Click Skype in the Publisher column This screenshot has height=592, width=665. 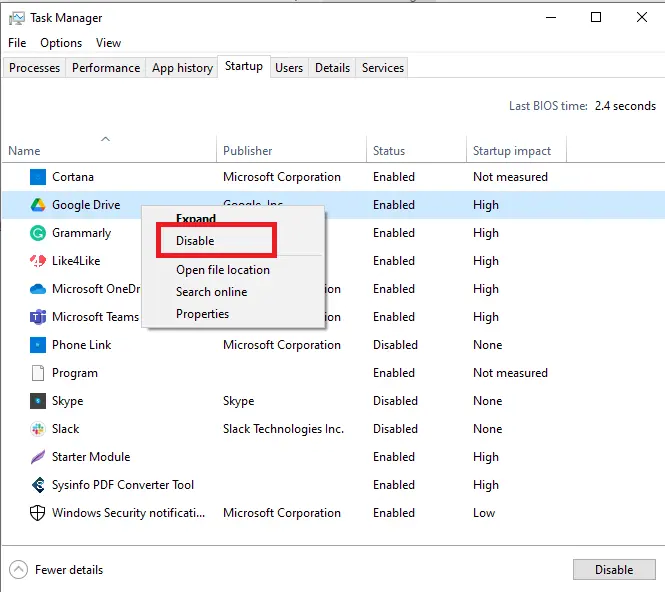pos(238,401)
